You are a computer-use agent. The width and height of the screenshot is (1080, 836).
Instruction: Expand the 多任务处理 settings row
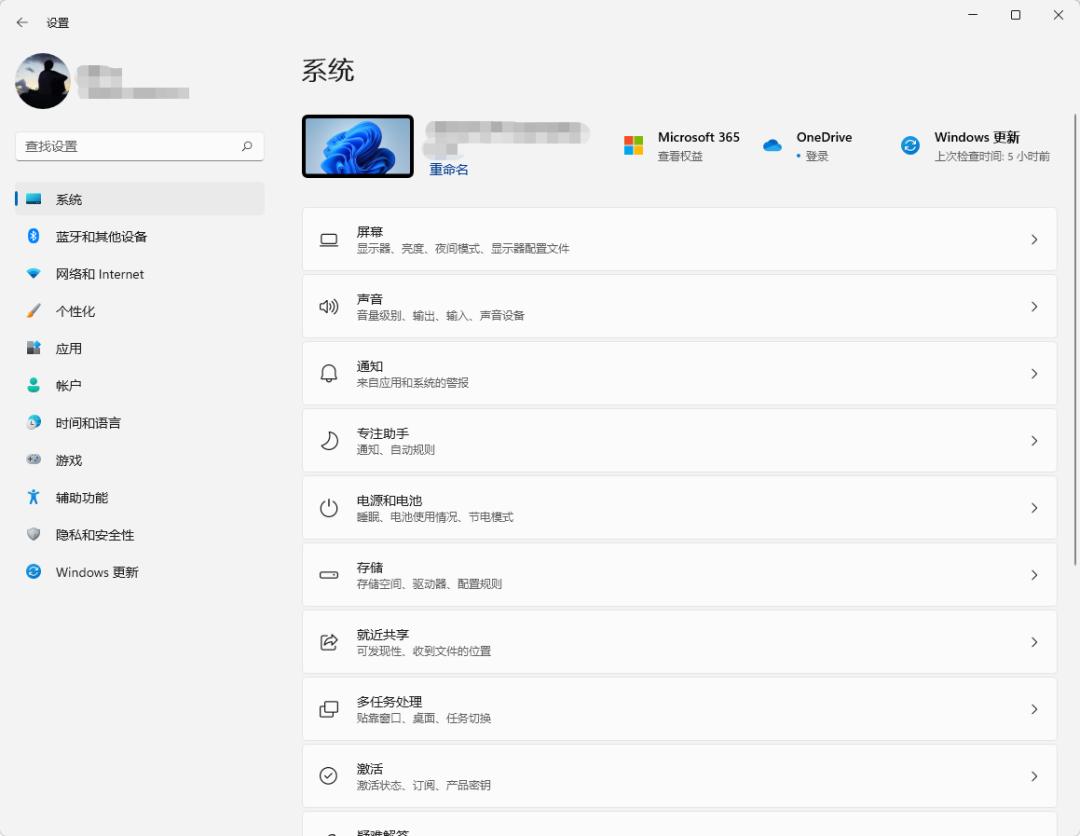[680, 708]
